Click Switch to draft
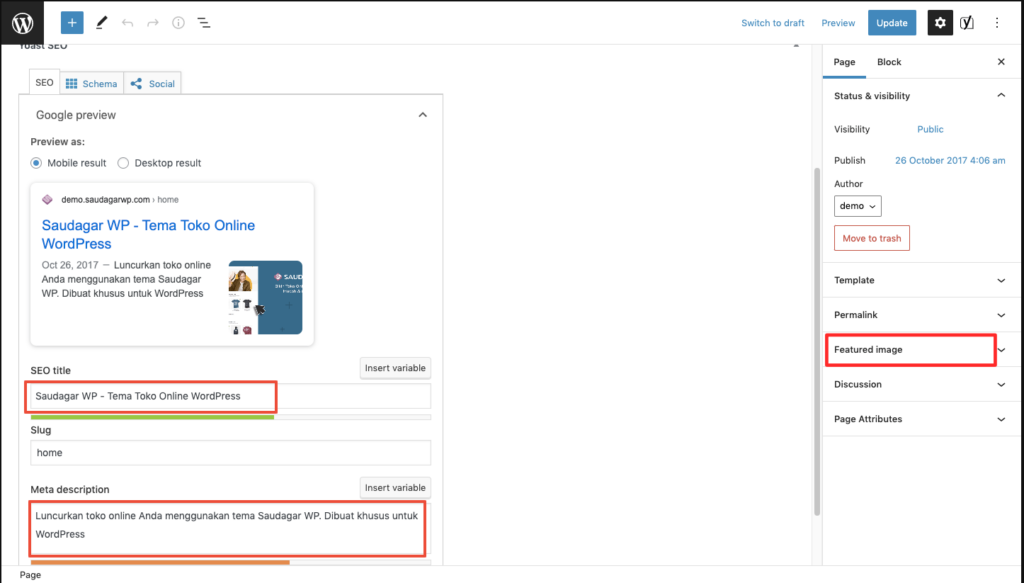This screenshot has width=1024, height=583. tap(773, 23)
